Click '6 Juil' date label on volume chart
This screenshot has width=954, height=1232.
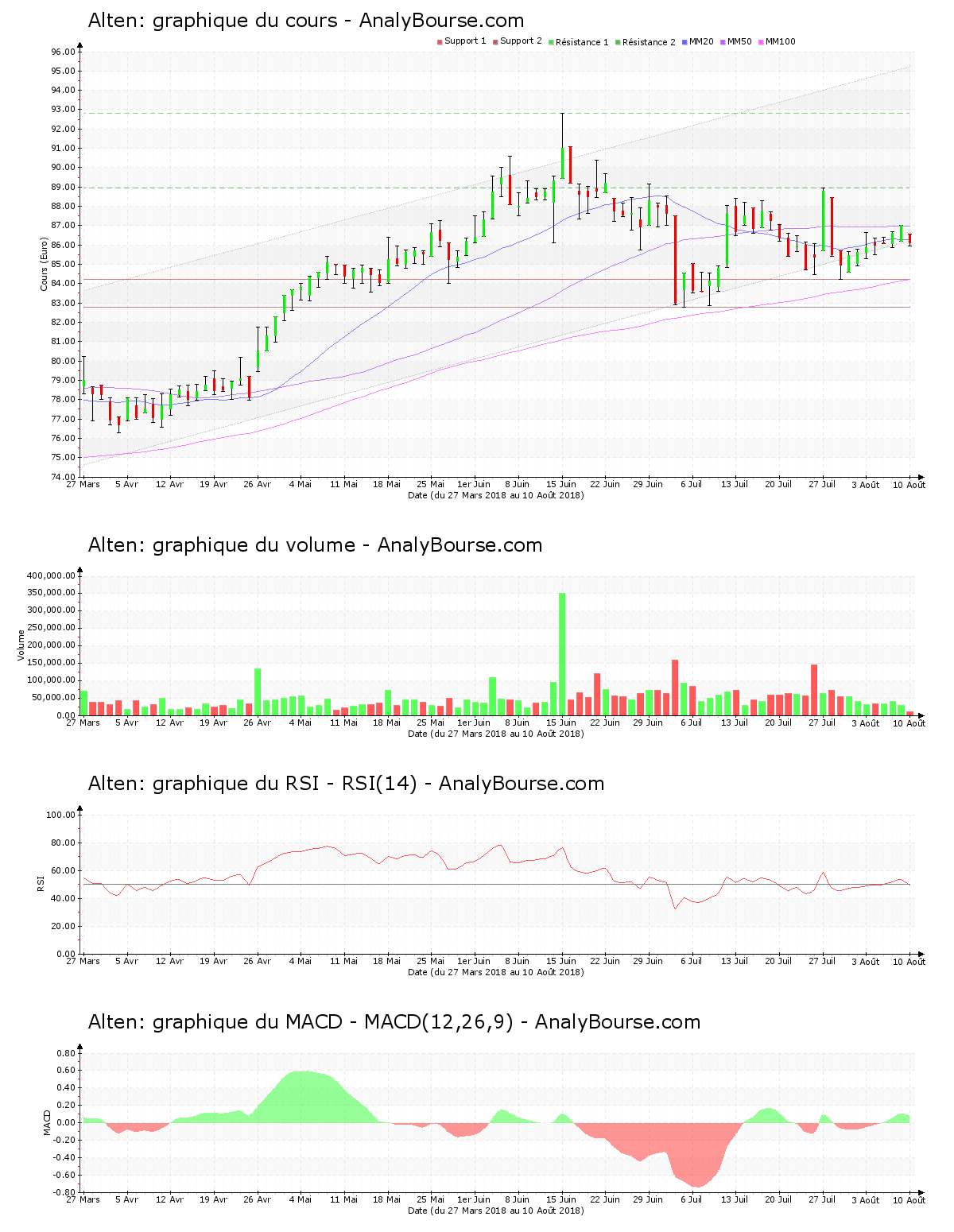point(692,723)
